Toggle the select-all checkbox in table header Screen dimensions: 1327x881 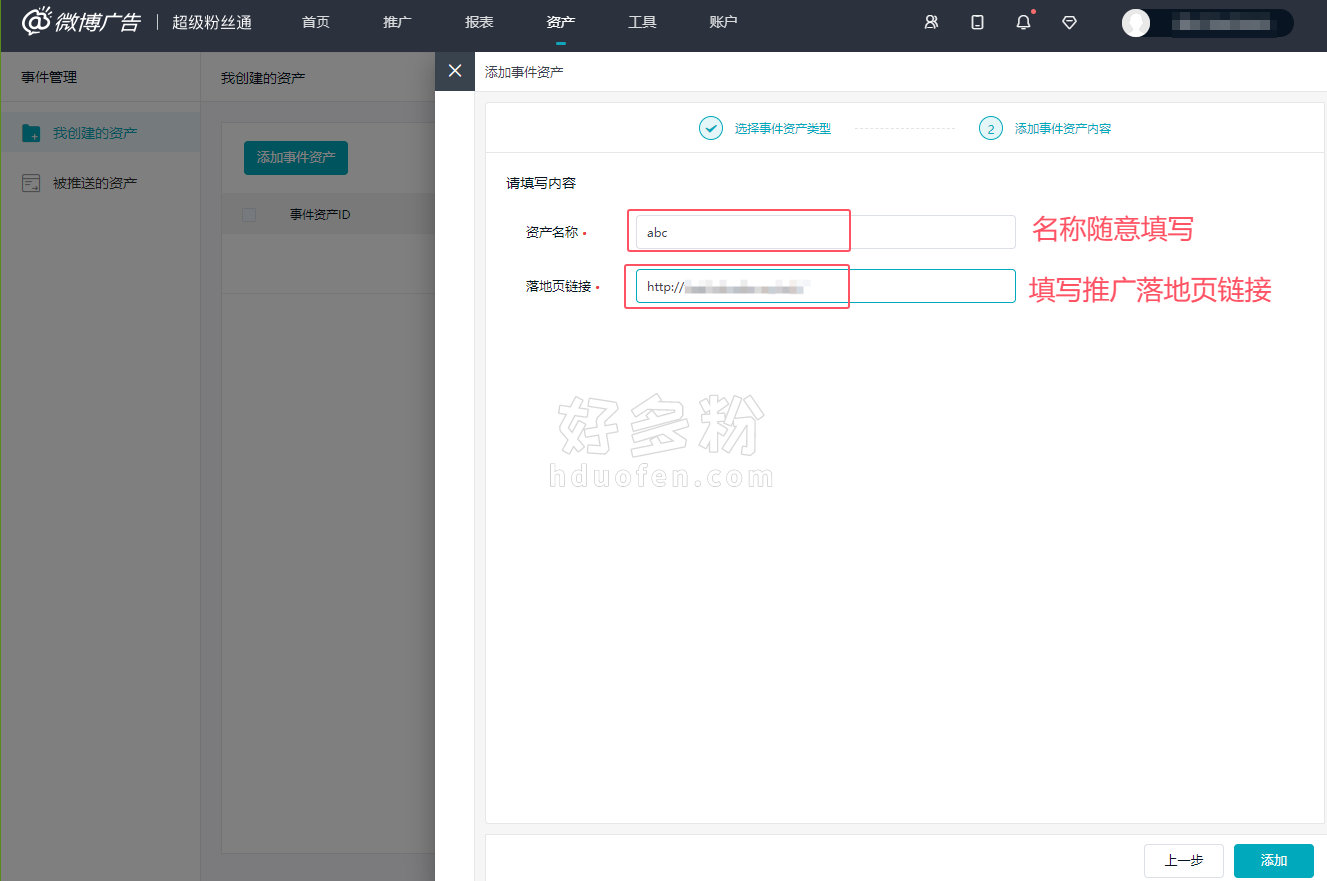pos(249,215)
